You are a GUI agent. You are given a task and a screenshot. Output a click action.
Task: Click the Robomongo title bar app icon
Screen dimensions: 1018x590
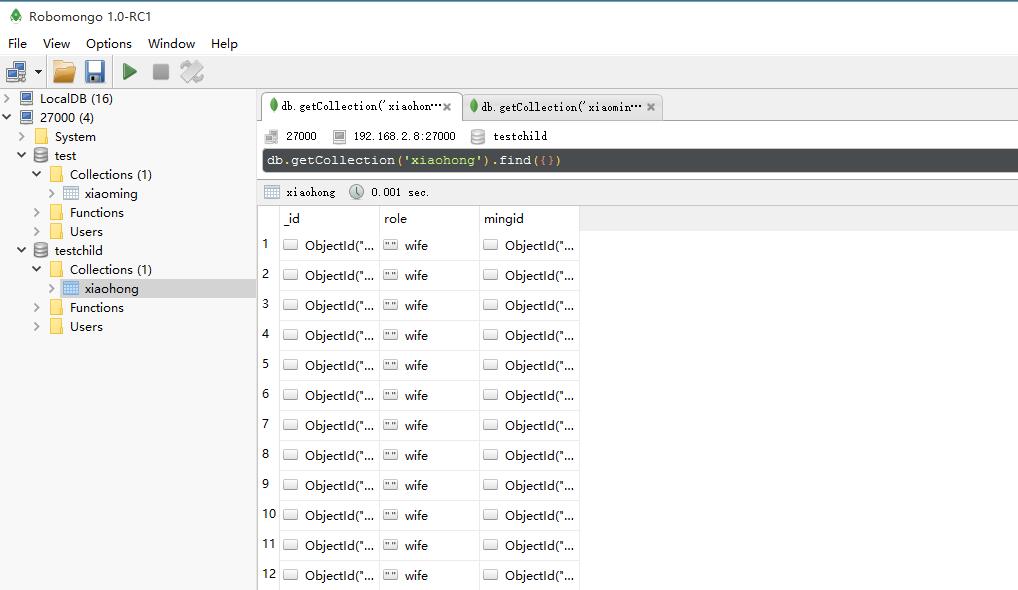(x=16, y=16)
